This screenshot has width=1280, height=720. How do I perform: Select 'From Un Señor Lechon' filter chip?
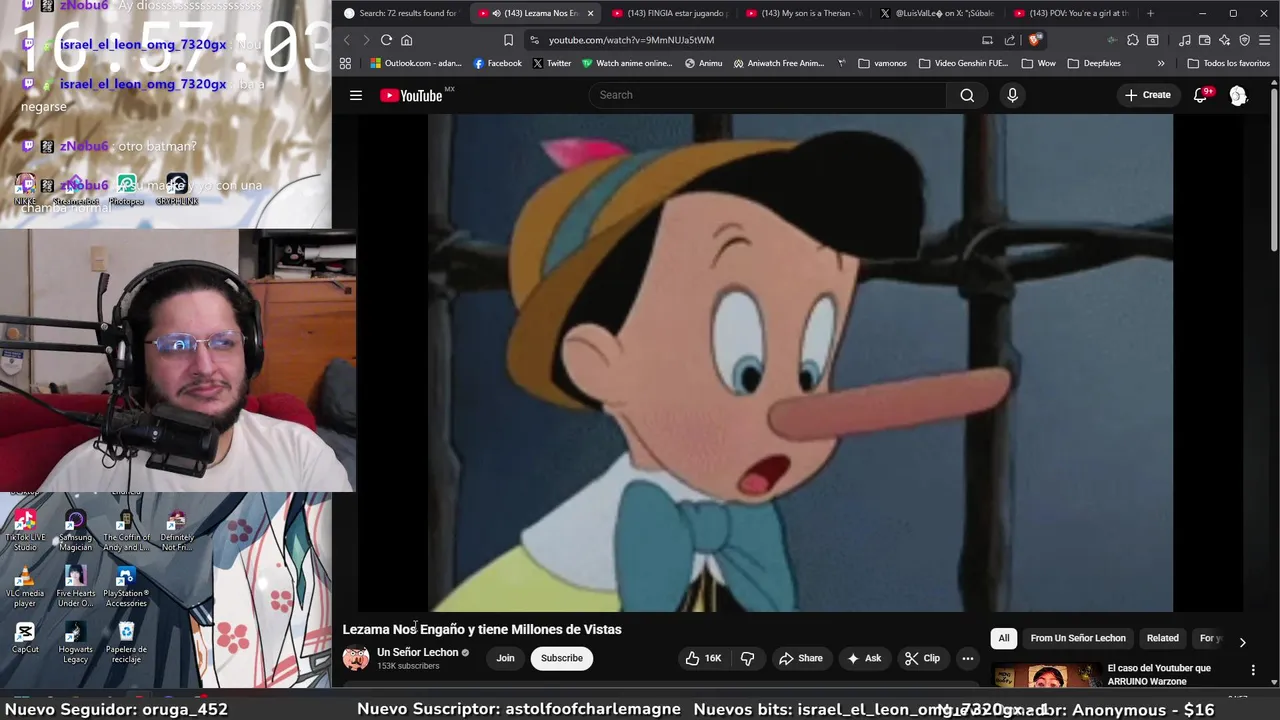[x=1078, y=638]
